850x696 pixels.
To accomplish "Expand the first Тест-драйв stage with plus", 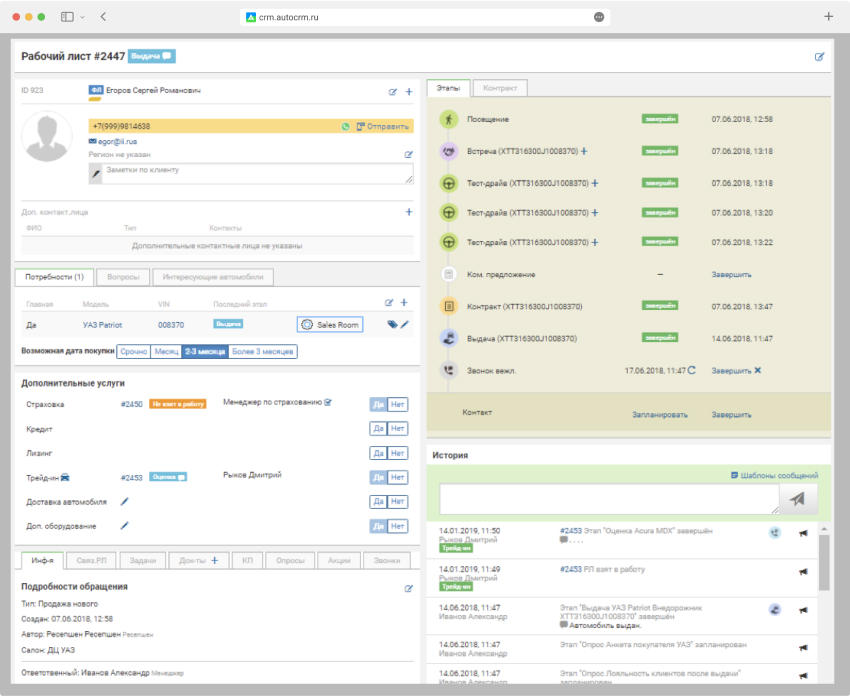I will click(595, 184).
